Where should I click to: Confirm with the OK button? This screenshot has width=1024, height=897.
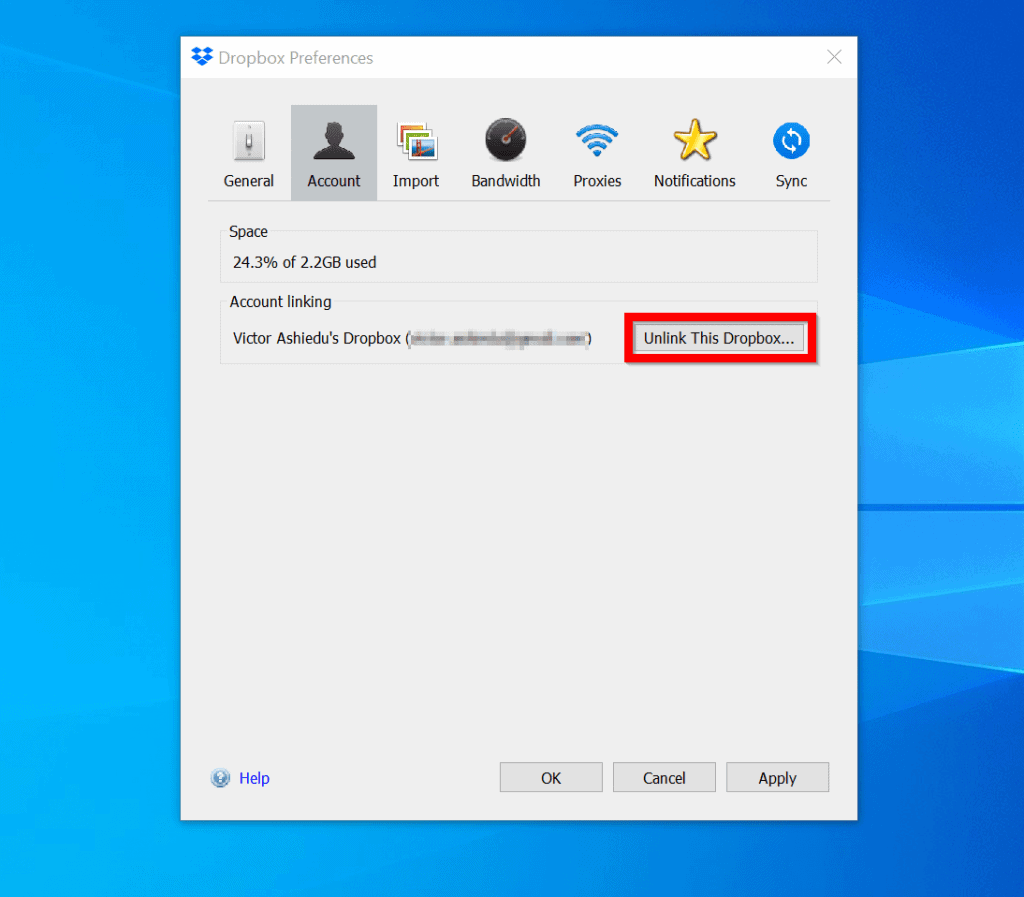click(x=551, y=778)
